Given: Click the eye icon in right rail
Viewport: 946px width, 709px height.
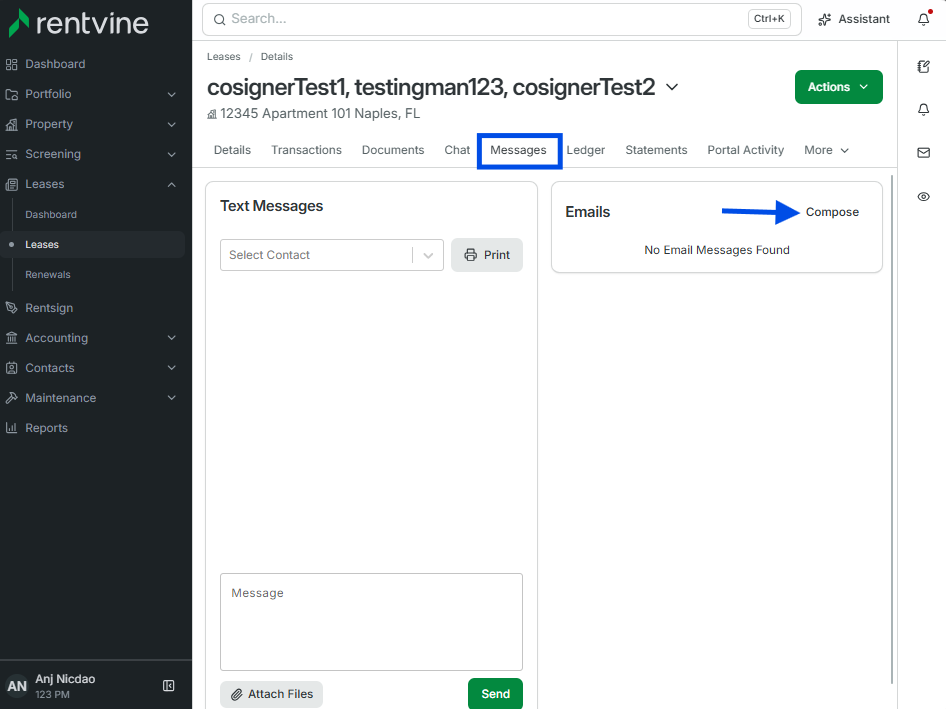Looking at the screenshot, I should click(x=924, y=197).
